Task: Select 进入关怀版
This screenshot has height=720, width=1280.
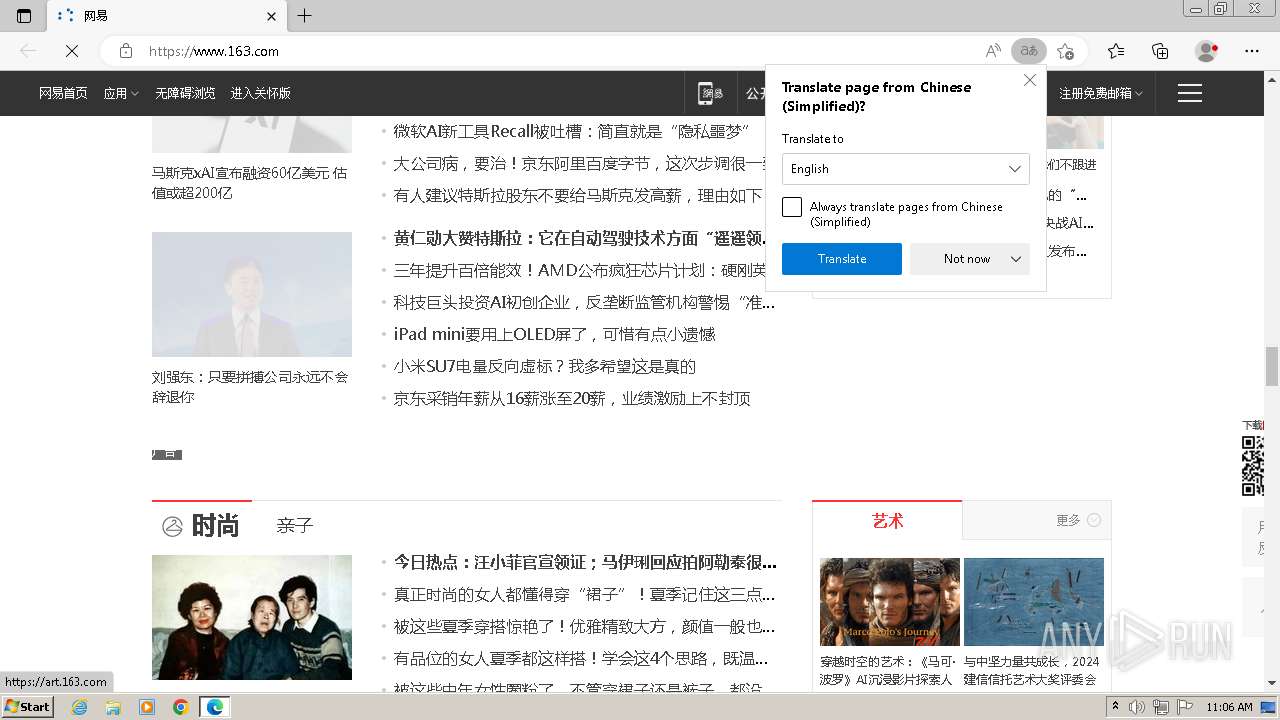Action: 260,93
